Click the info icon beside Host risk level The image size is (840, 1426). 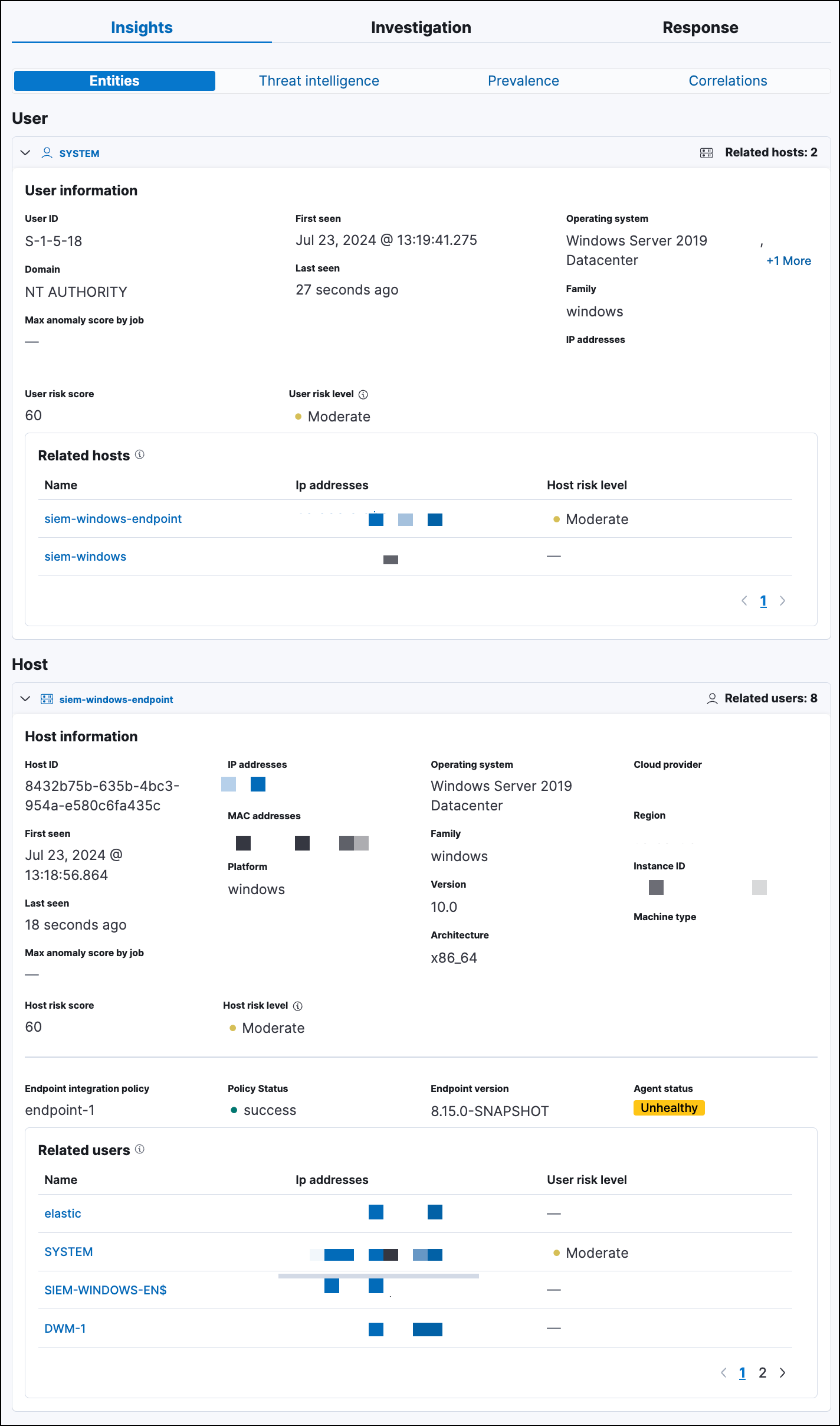tap(298, 1006)
